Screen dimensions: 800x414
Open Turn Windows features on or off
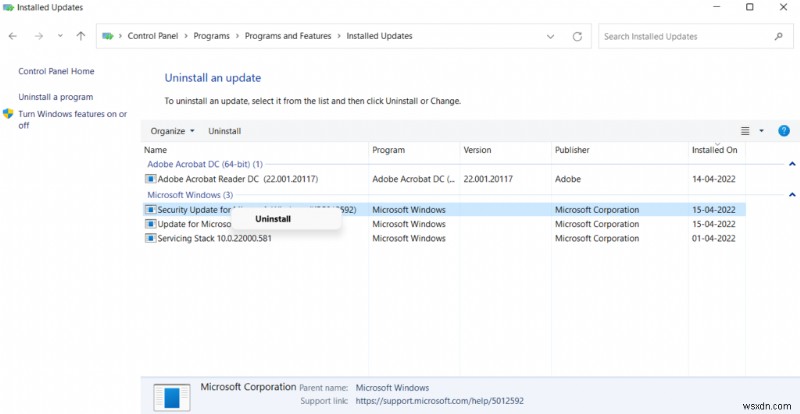pyautogui.click(x=72, y=119)
